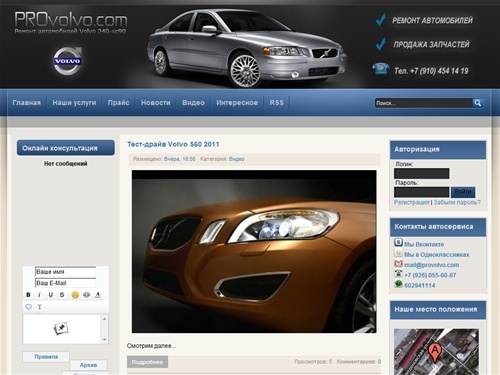Screen dimensions: 500x375
Task: Open the Мы в Одноклассниках link
Action: [x=437, y=255]
